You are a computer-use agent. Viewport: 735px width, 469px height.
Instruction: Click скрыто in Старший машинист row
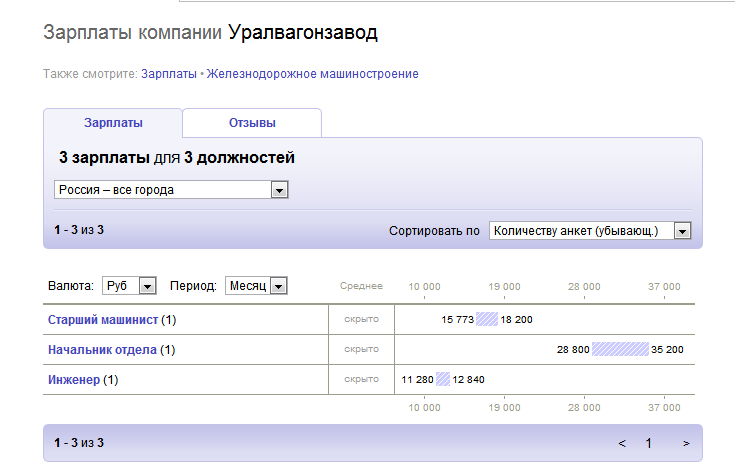coord(361,320)
